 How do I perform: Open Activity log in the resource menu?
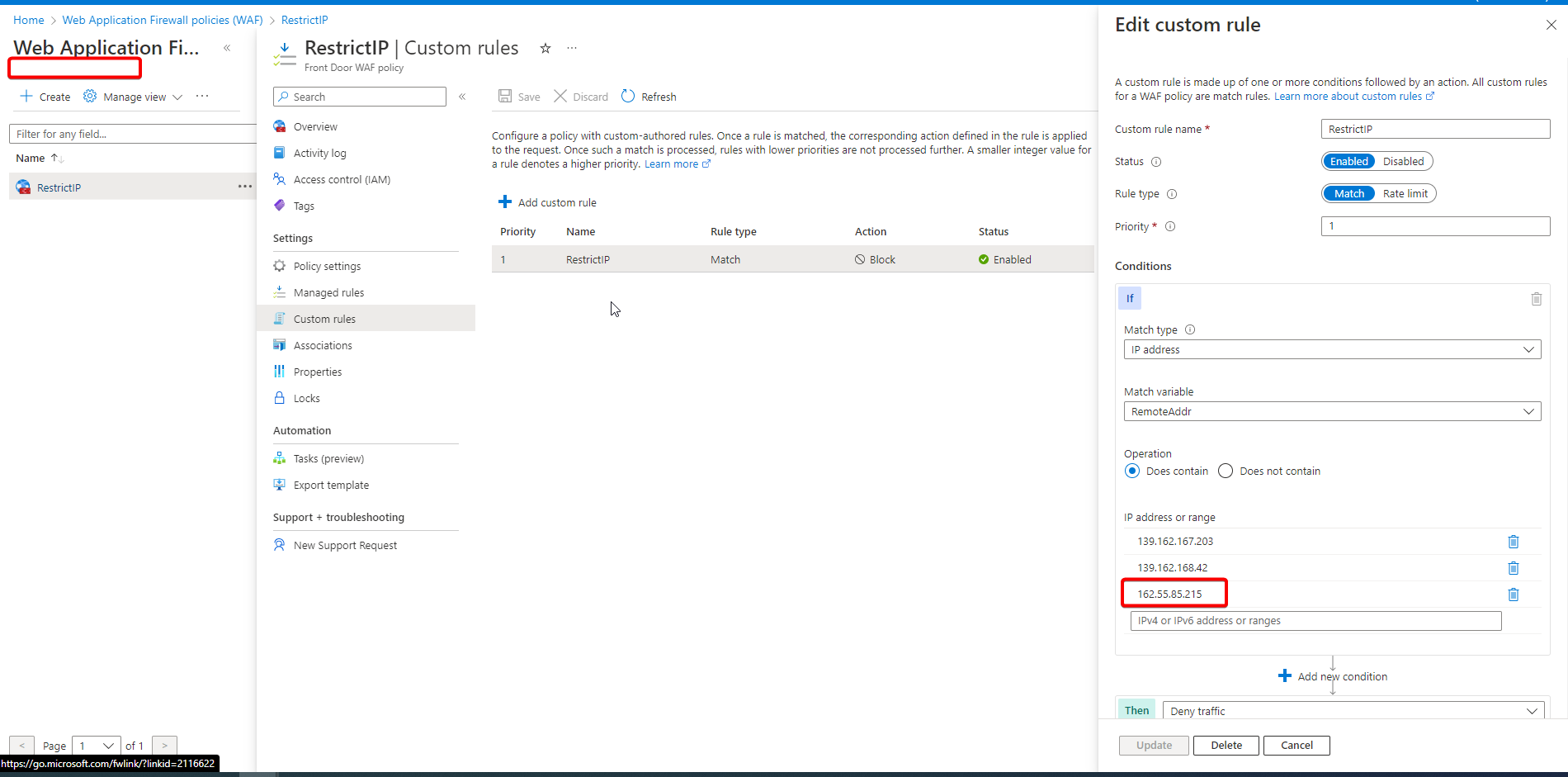pyautogui.click(x=319, y=153)
